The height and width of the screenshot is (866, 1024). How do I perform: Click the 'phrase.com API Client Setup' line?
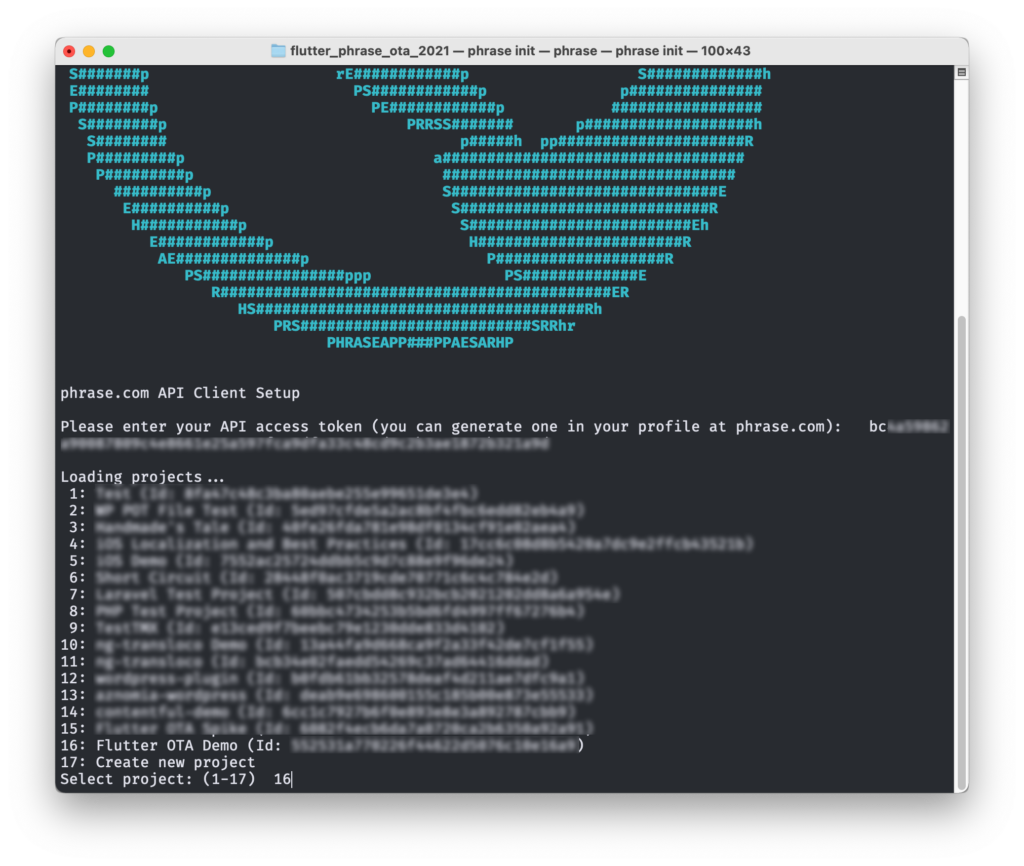pos(180,393)
